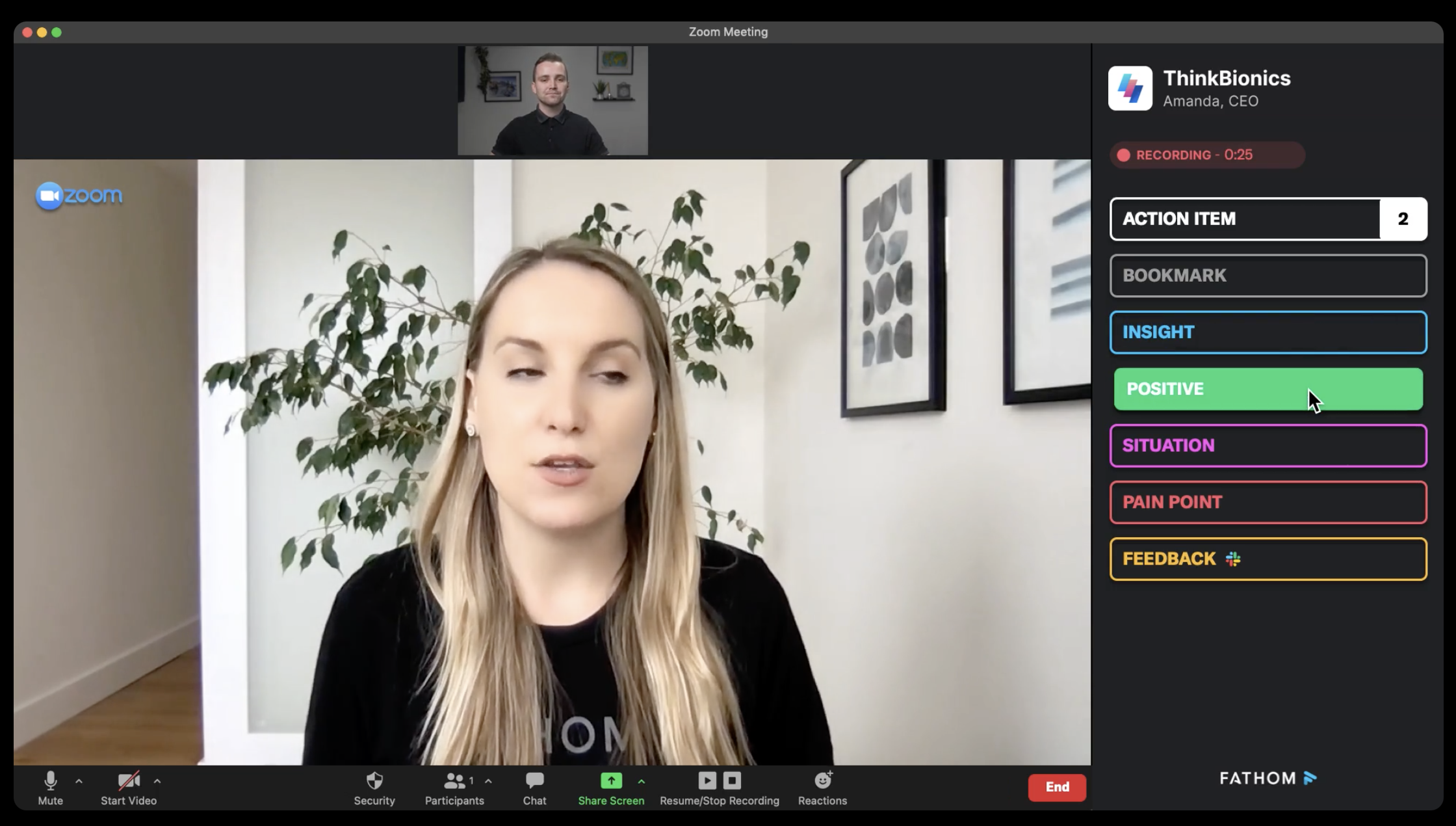Click Reactions menu item
This screenshot has height=826, width=1456.
pos(822,788)
